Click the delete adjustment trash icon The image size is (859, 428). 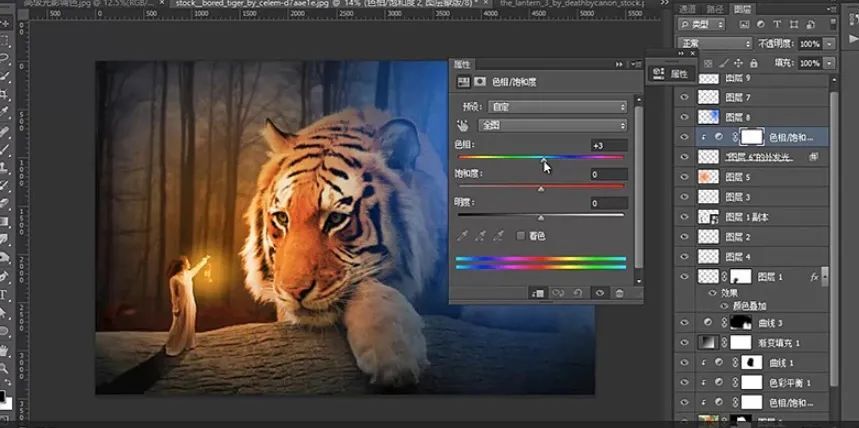(x=619, y=293)
